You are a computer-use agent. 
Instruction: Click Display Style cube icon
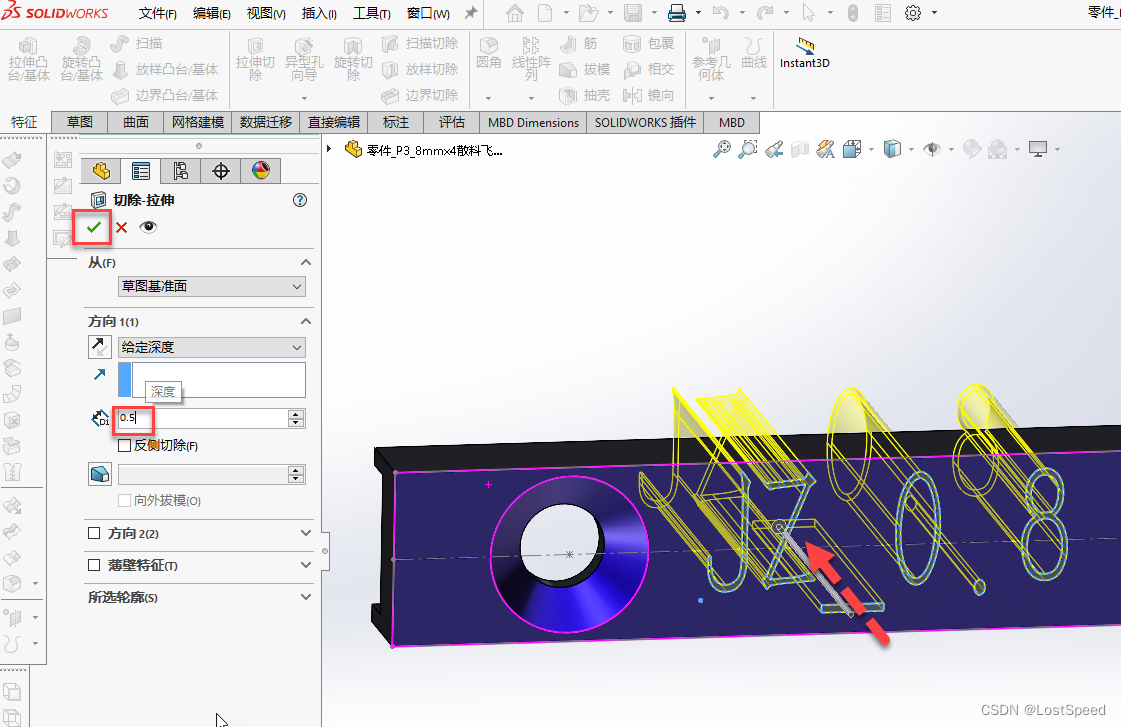[892, 149]
